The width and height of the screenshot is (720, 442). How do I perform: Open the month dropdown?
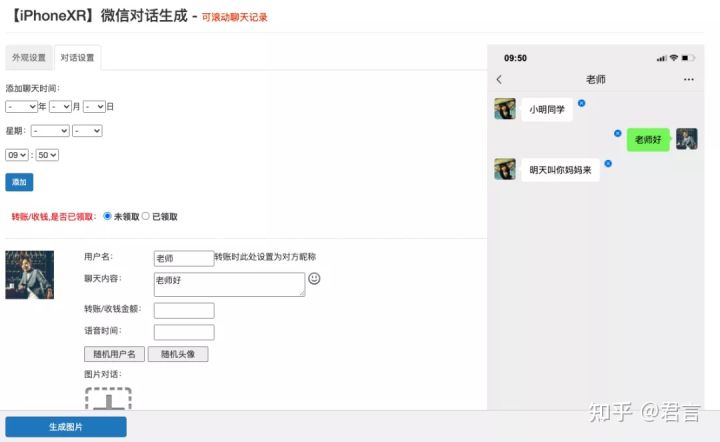click(x=60, y=106)
